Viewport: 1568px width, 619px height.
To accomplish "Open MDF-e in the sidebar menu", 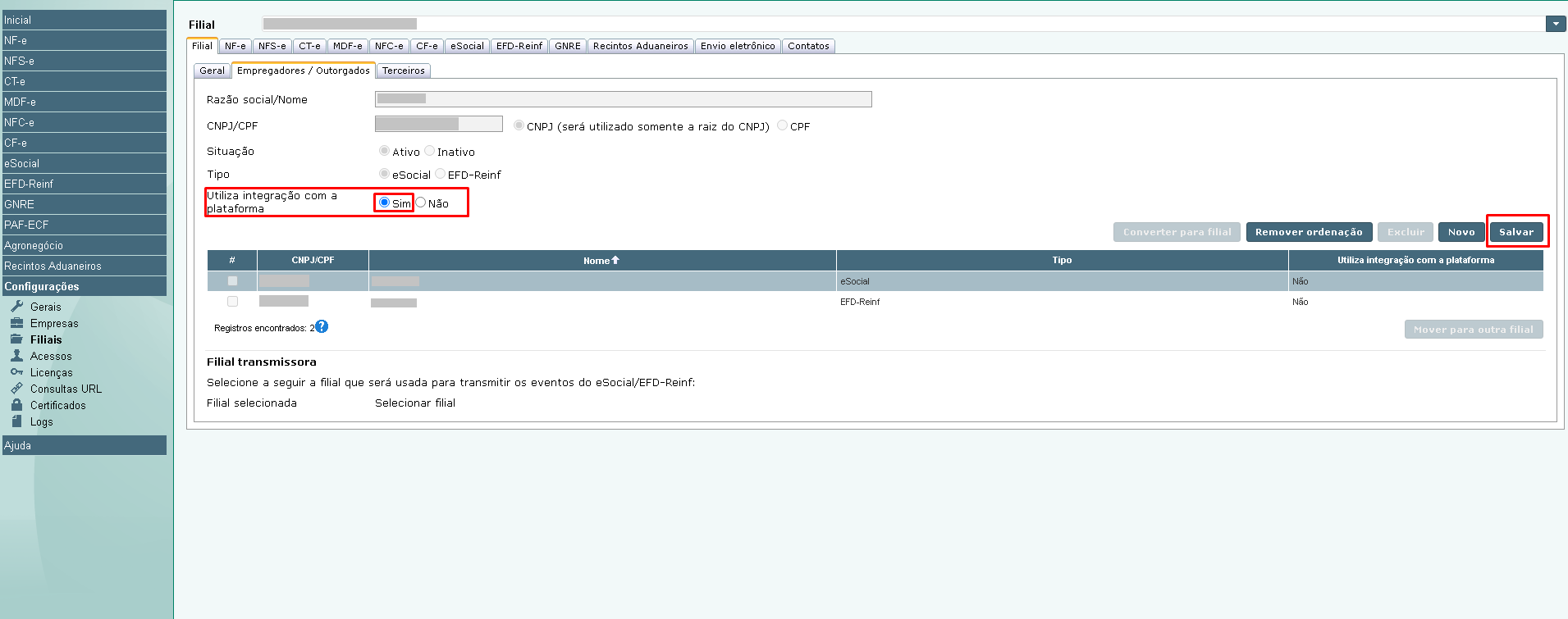I will (x=85, y=102).
